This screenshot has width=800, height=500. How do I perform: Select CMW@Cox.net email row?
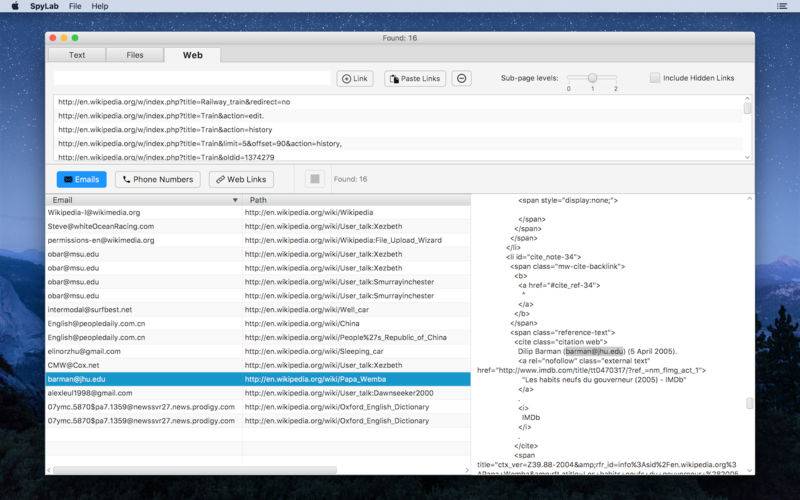258,365
